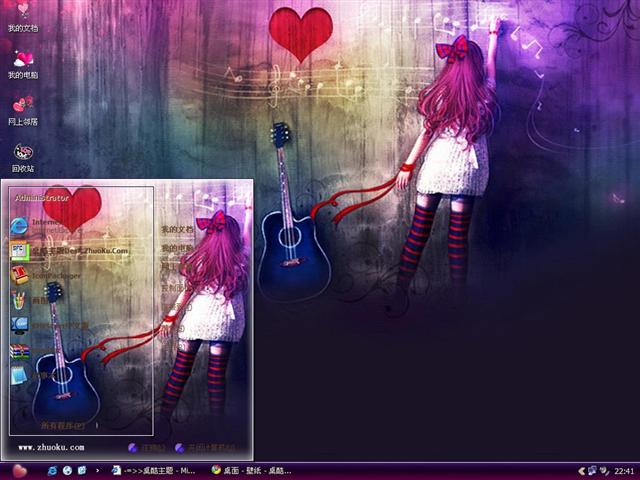This screenshot has width=640, height=480.
Task: Open WinRAR books icon in Start menu
Action: (x=20, y=351)
